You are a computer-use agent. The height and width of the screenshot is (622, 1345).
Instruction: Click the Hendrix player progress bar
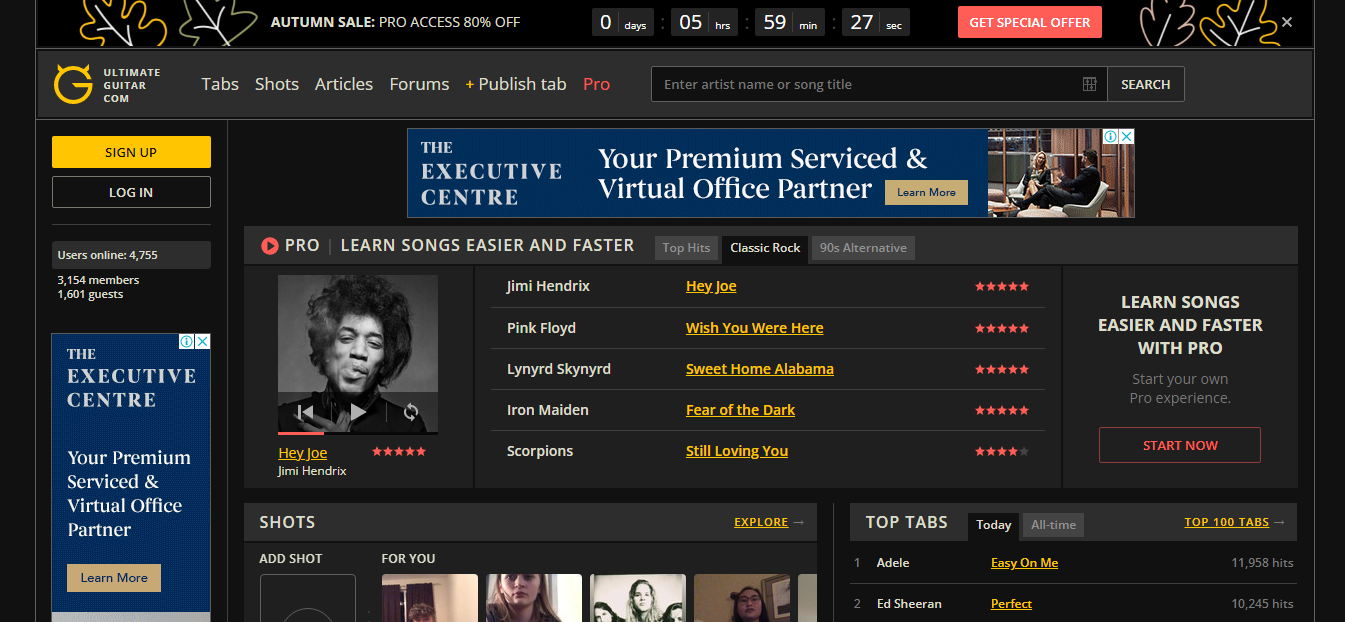pyautogui.click(x=358, y=433)
